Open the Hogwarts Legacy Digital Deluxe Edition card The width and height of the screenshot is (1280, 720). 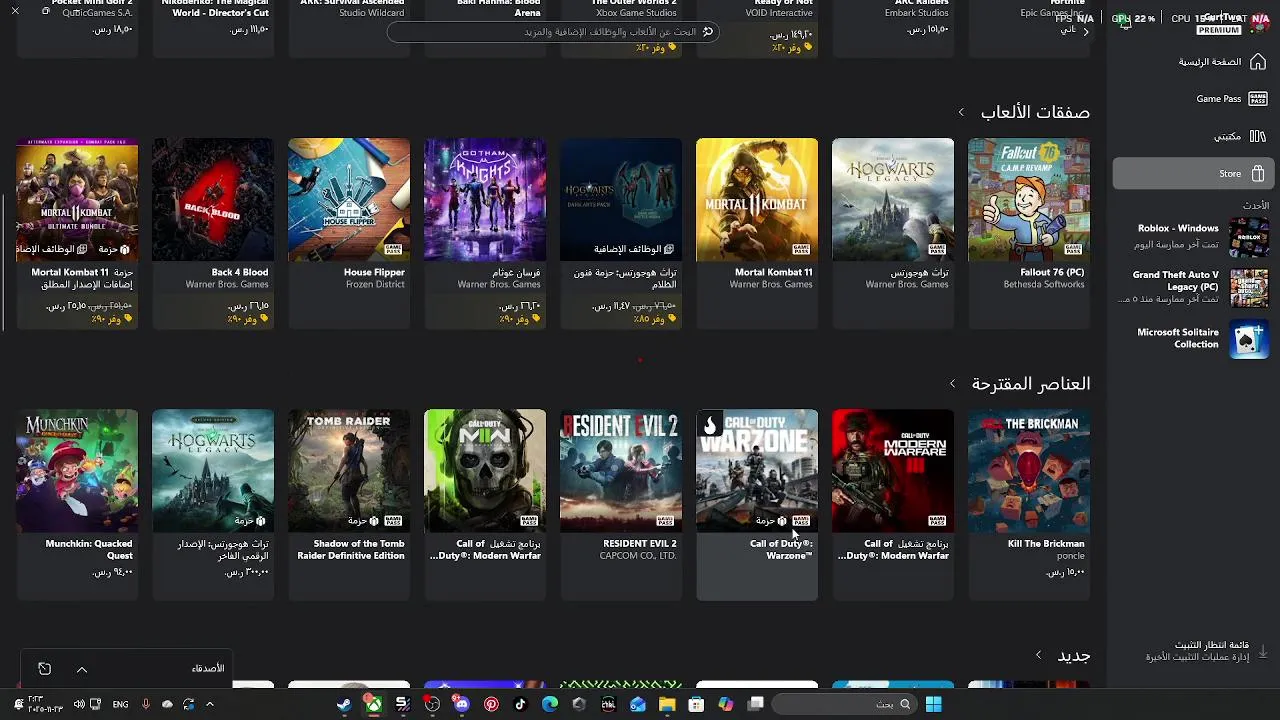click(x=213, y=505)
